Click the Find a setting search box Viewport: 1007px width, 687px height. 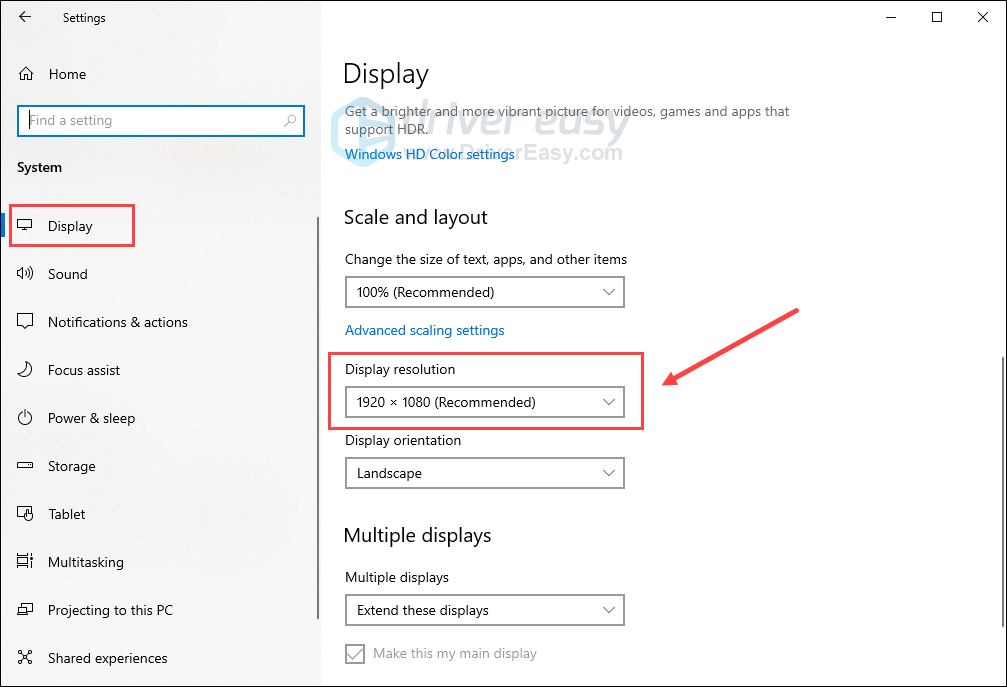pos(150,121)
